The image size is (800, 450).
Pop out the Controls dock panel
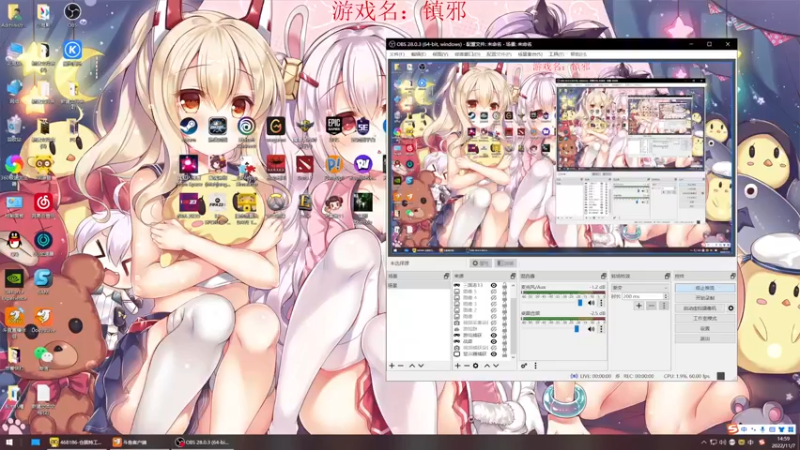pyautogui.click(x=733, y=276)
